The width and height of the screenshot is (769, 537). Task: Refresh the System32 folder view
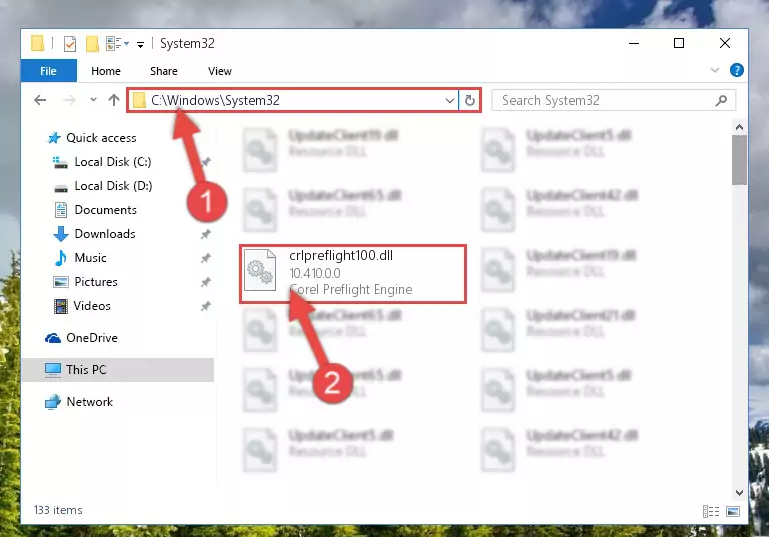tap(469, 101)
